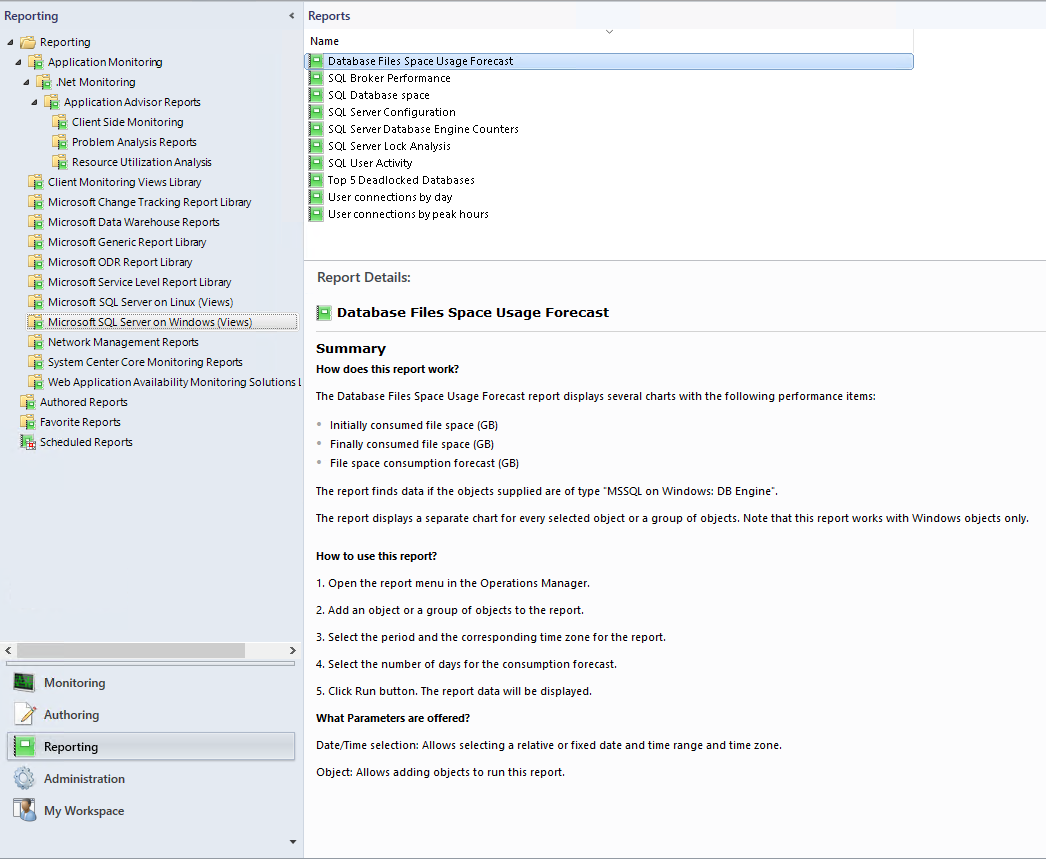Viewport: 1046px width, 859px height.
Task: Click the Microsoft ODR Report Library folder icon
Action: 36,262
